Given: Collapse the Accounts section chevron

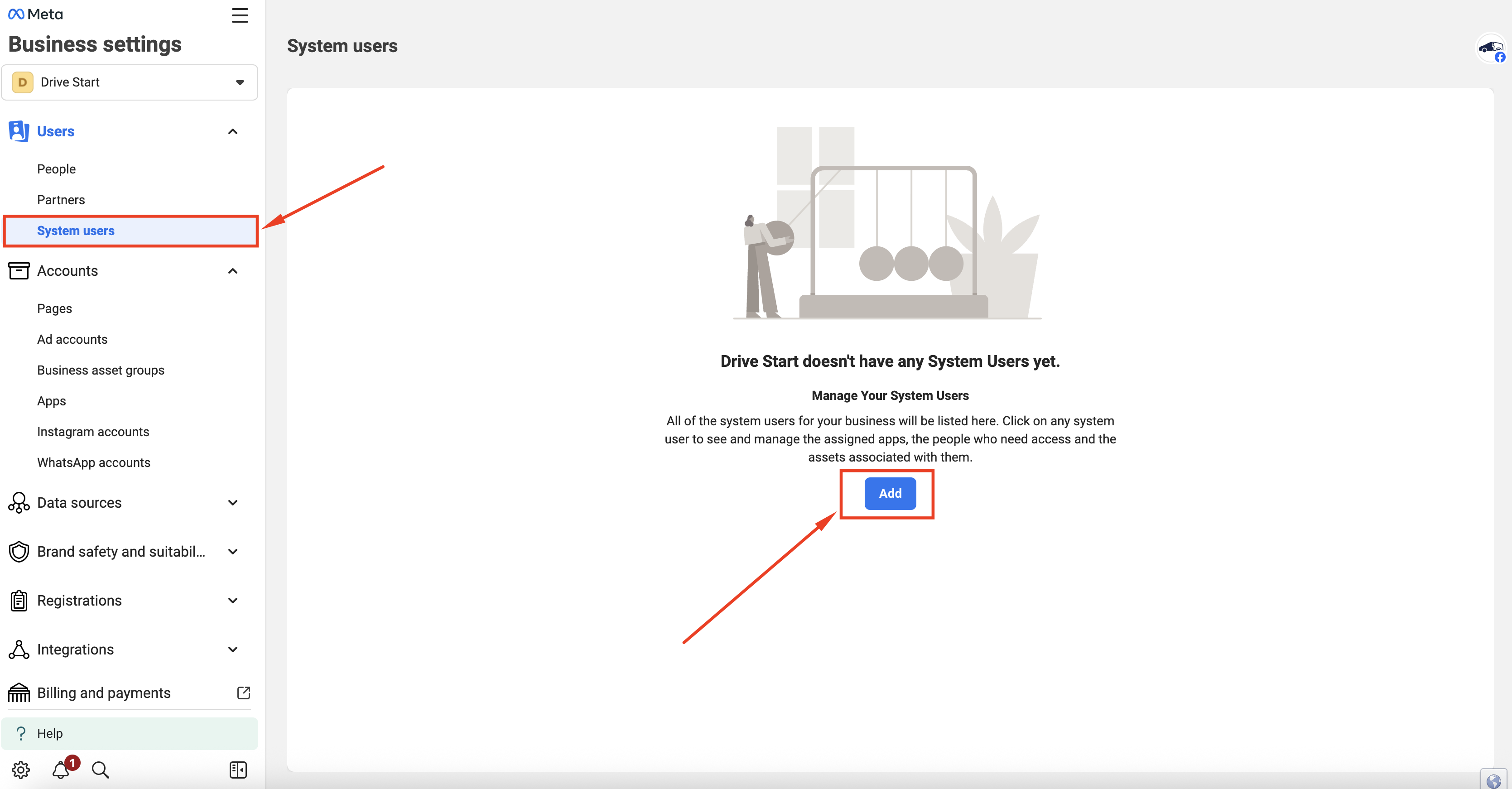Looking at the screenshot, I should click(x=232, y=271).
